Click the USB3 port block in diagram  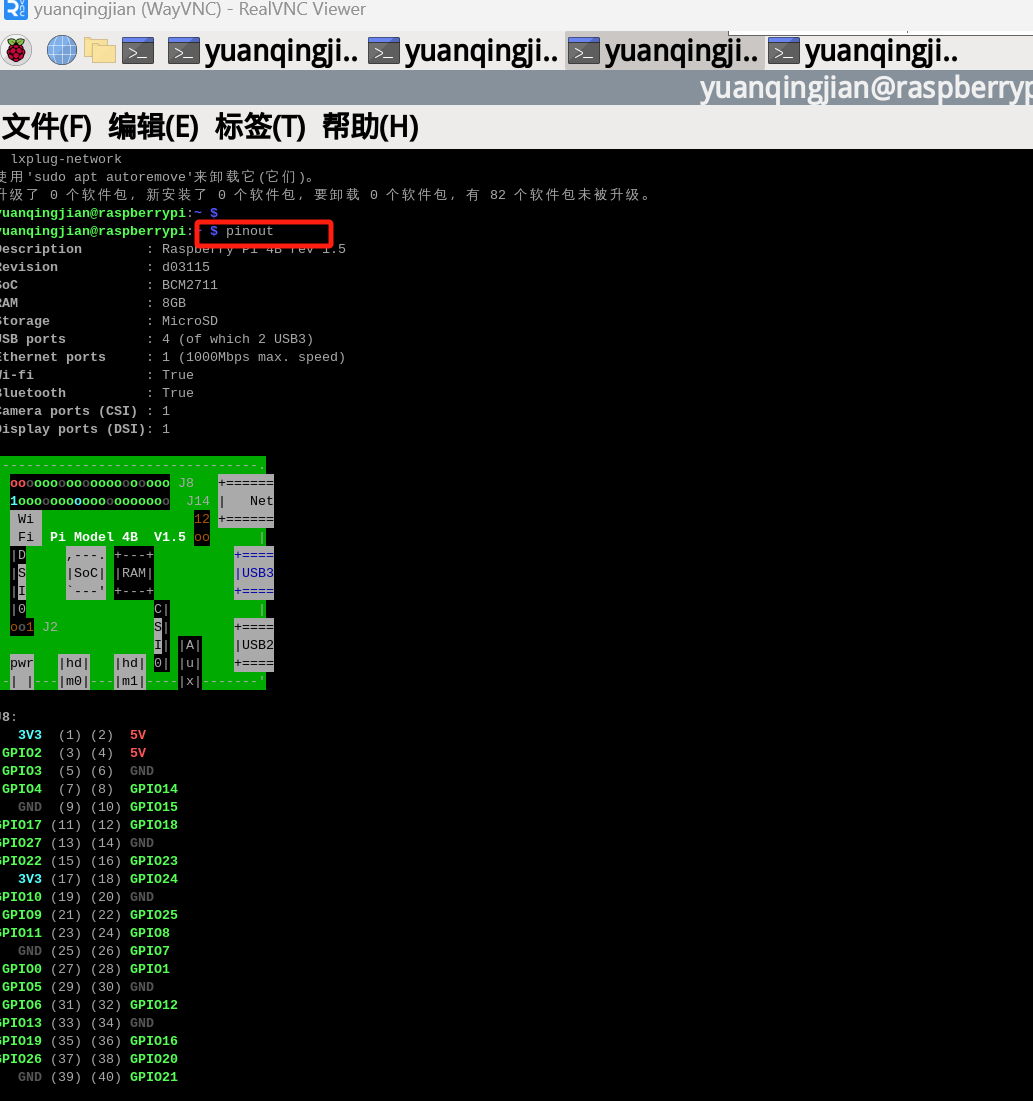(254, 573)
